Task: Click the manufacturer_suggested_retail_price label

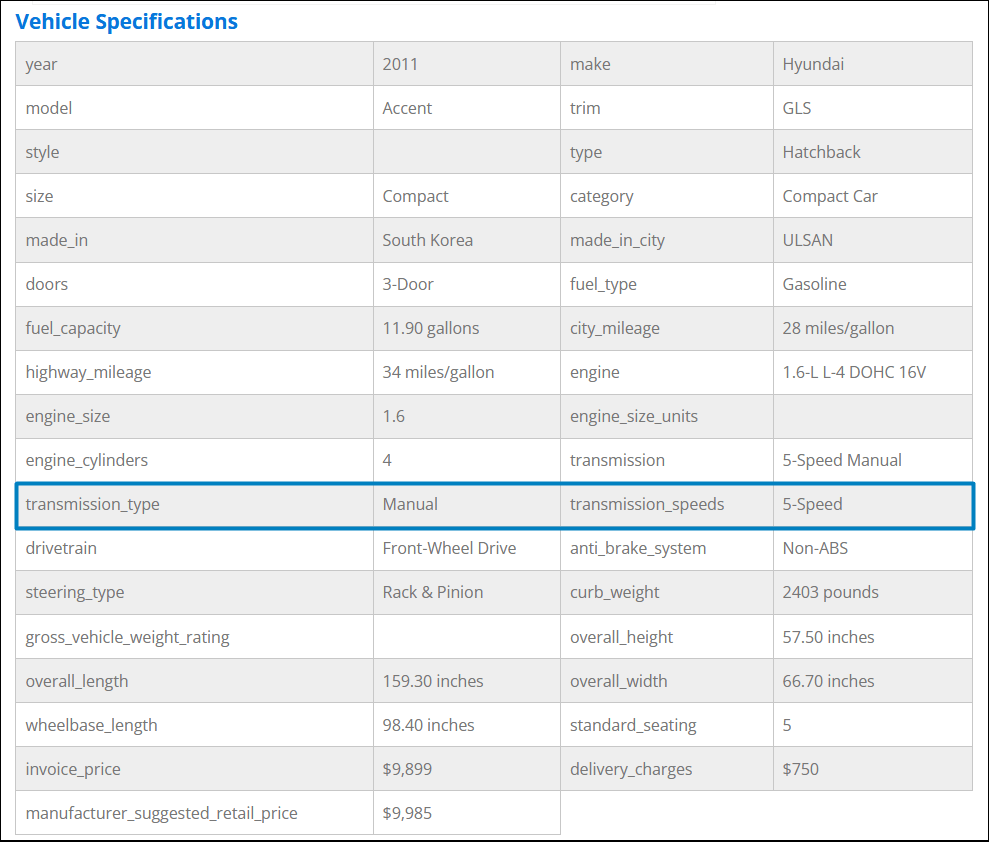Action: tap(162, 813)
